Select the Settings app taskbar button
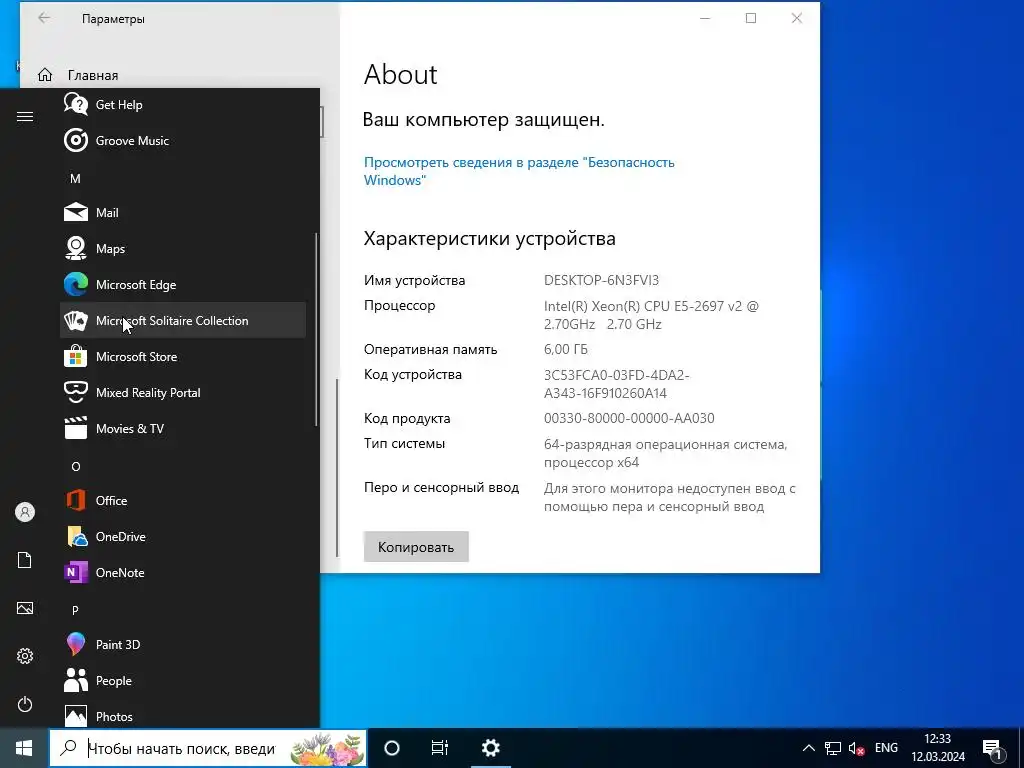Image resolution: width=1024 pixels, height=768 pixels. point(490,748)
